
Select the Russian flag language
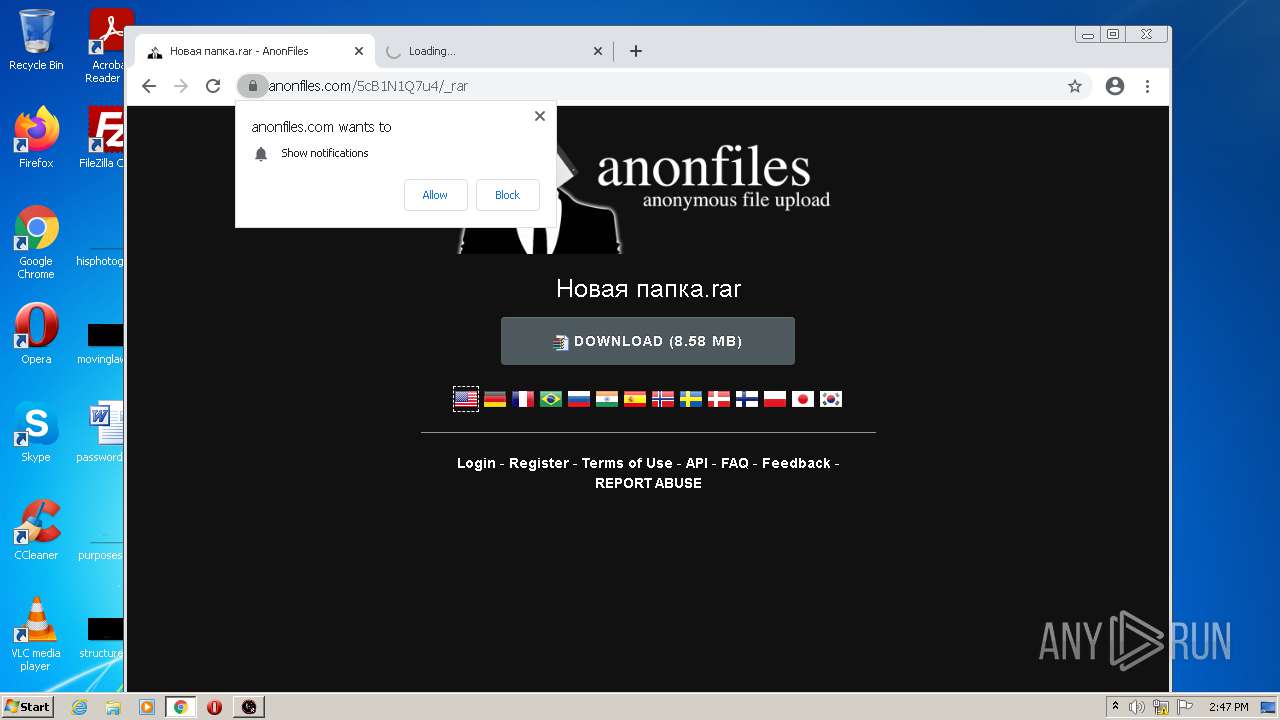(x=579, y=399)
